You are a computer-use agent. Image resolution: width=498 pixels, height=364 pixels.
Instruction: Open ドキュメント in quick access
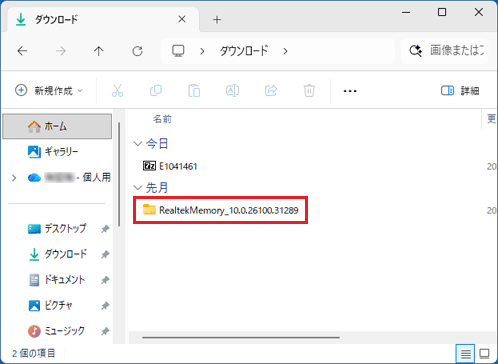click(57, 280)
